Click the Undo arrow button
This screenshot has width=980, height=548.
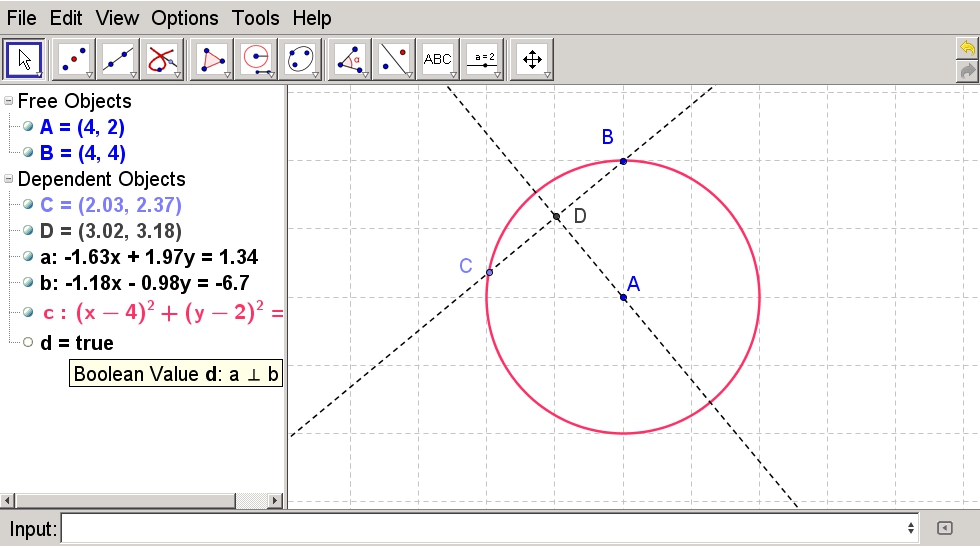click(x=966, y=48)
